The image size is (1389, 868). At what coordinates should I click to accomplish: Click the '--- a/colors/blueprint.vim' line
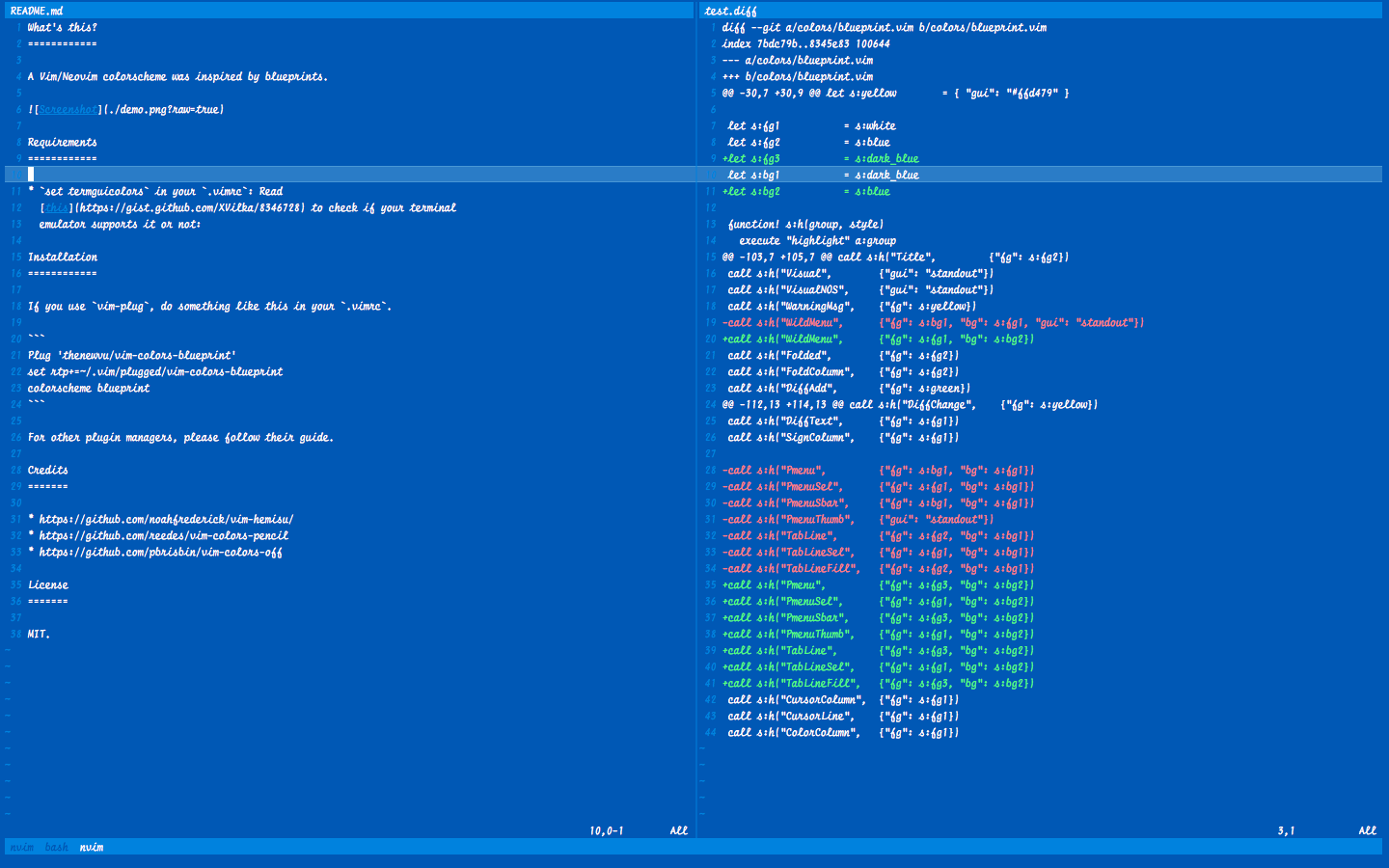[798, 60]
